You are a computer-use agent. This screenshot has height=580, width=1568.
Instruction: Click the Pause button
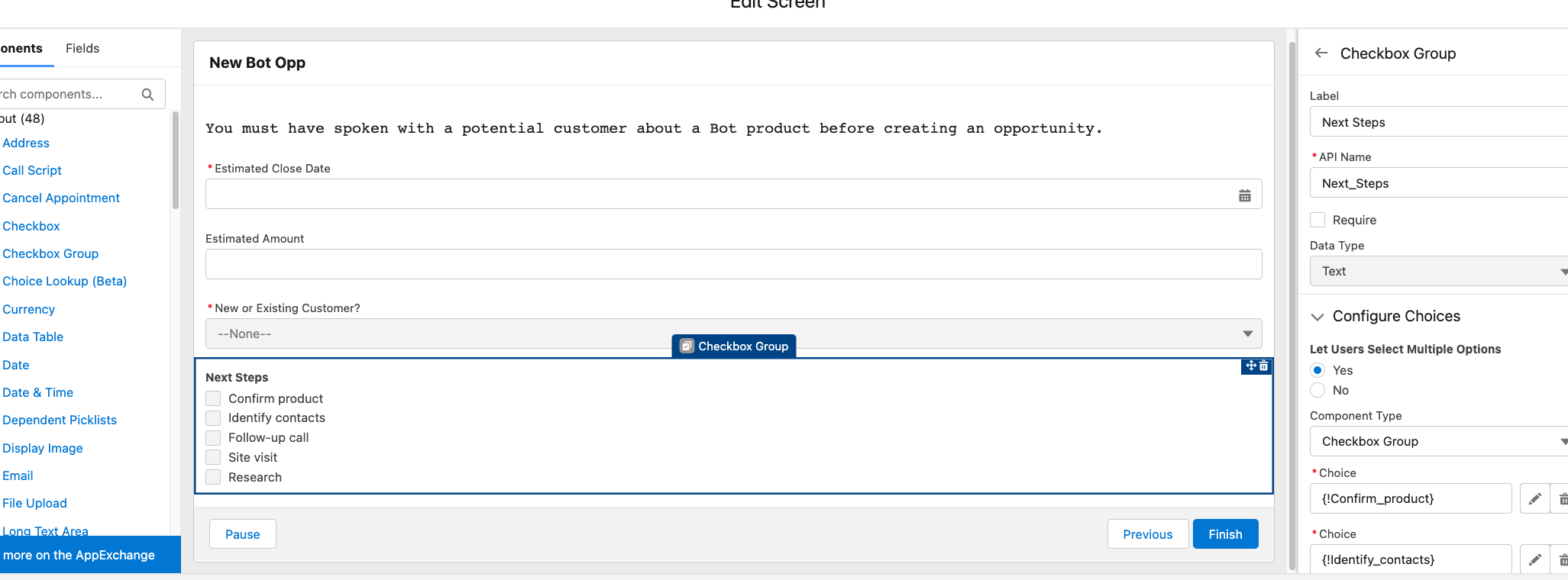pos(243,534)
